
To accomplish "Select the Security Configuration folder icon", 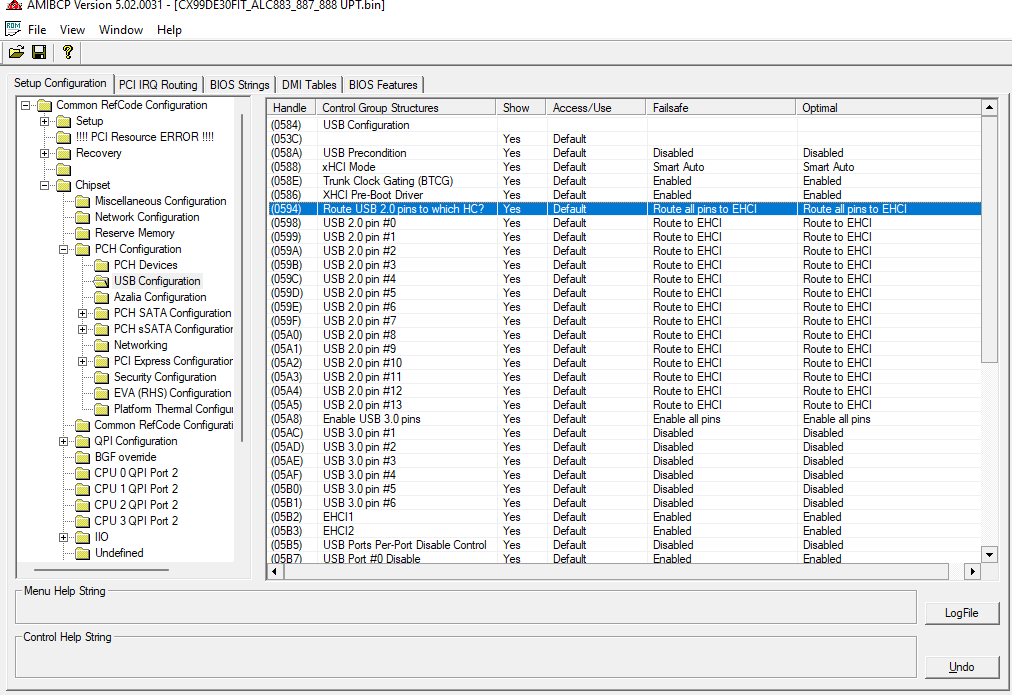I will [x=101, y=377].
